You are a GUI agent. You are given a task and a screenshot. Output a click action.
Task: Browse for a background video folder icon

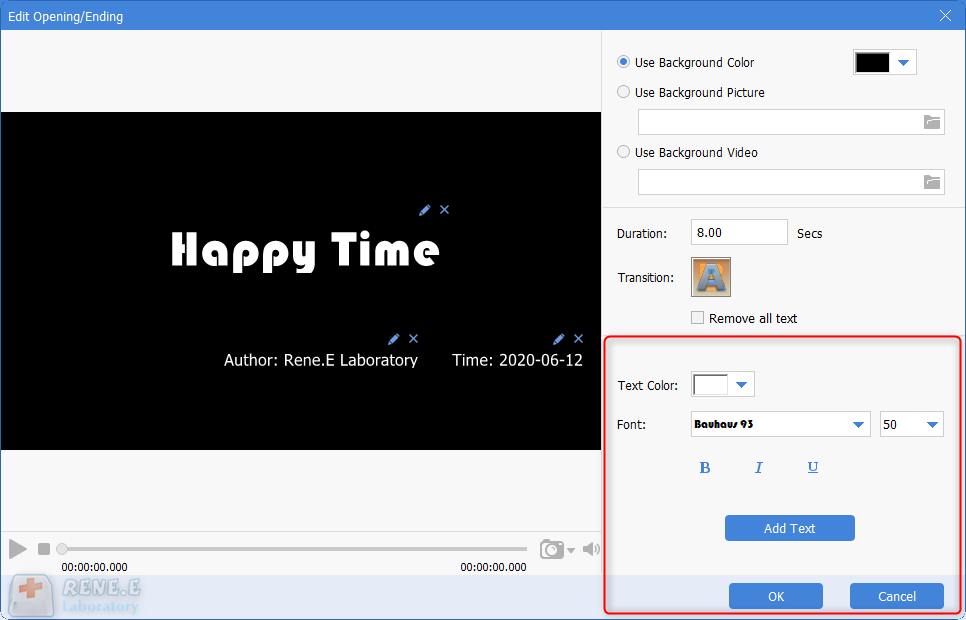click(x=932, y=182)
